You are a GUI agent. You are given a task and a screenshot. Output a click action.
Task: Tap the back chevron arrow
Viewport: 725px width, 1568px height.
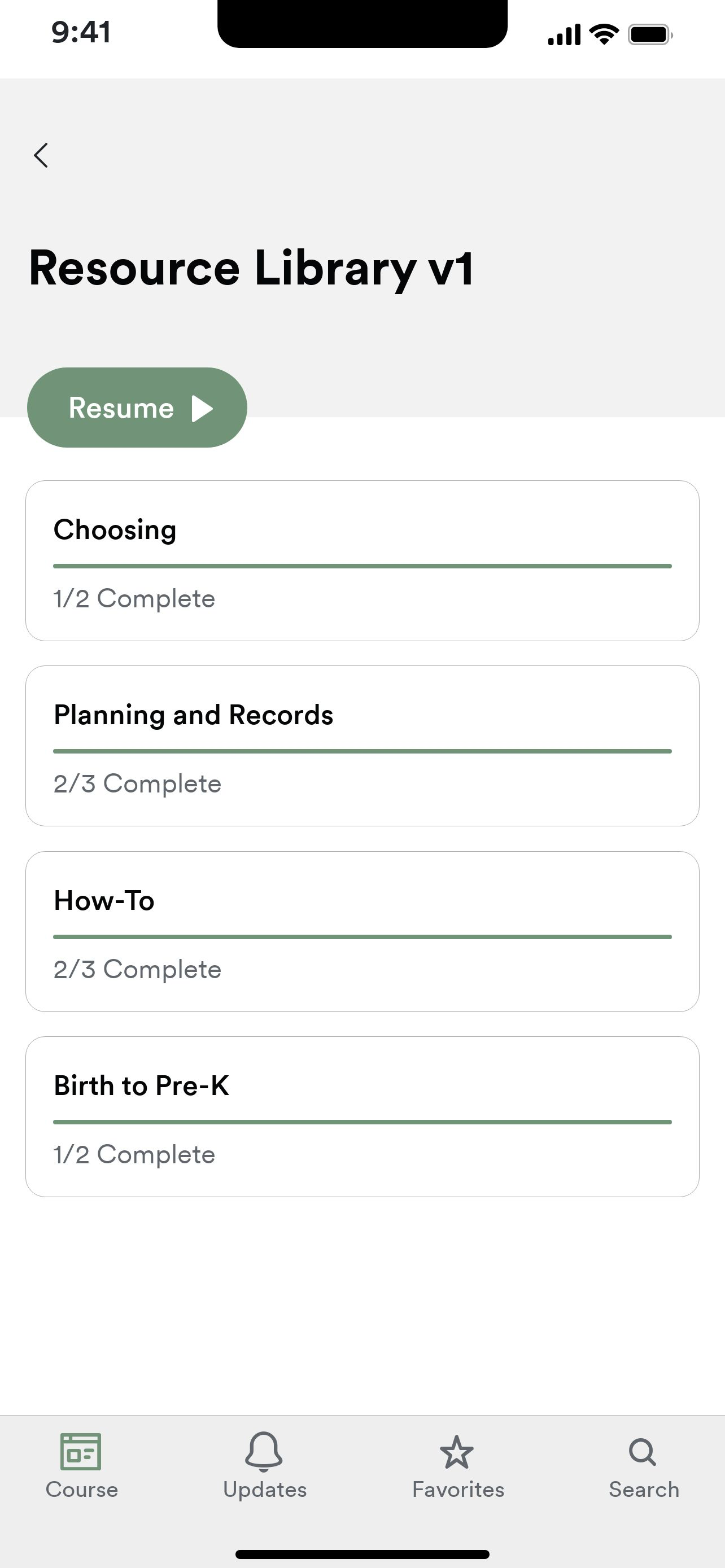[x=41, y=155]
